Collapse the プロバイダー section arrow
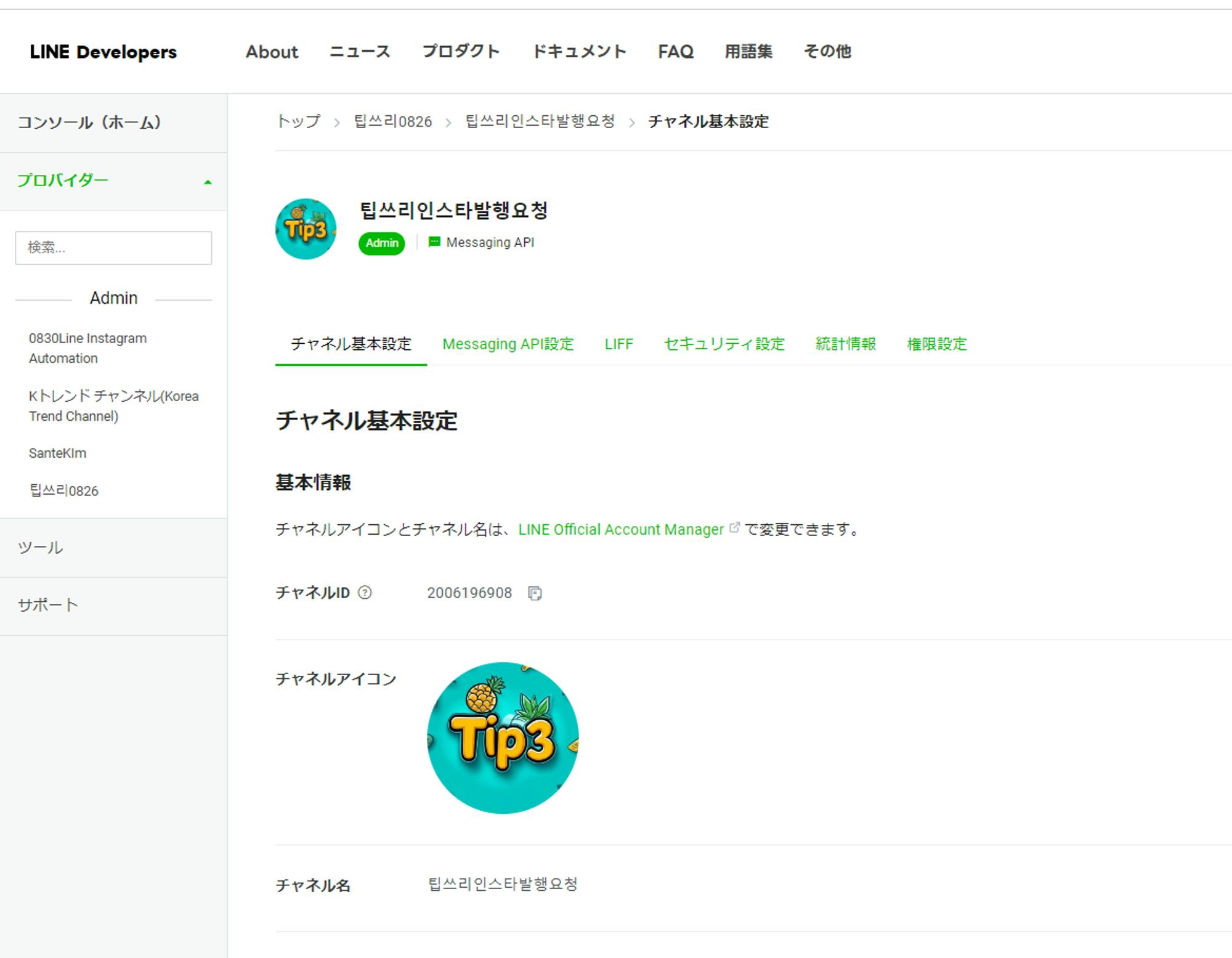Viewport: 1232px width, 958px height. (208, 182)
